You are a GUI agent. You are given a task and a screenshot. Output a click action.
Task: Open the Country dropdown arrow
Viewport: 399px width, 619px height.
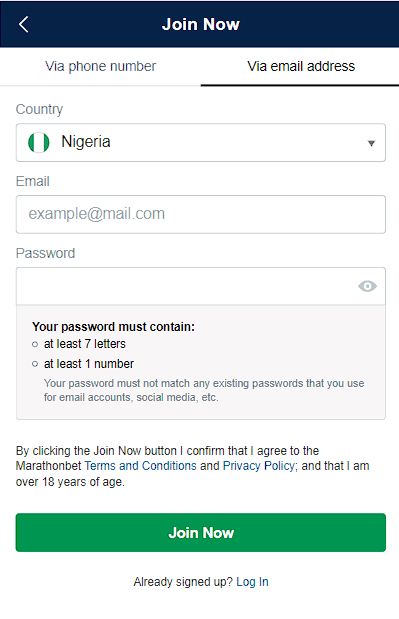pyautogui.click(x=371, y=143)
